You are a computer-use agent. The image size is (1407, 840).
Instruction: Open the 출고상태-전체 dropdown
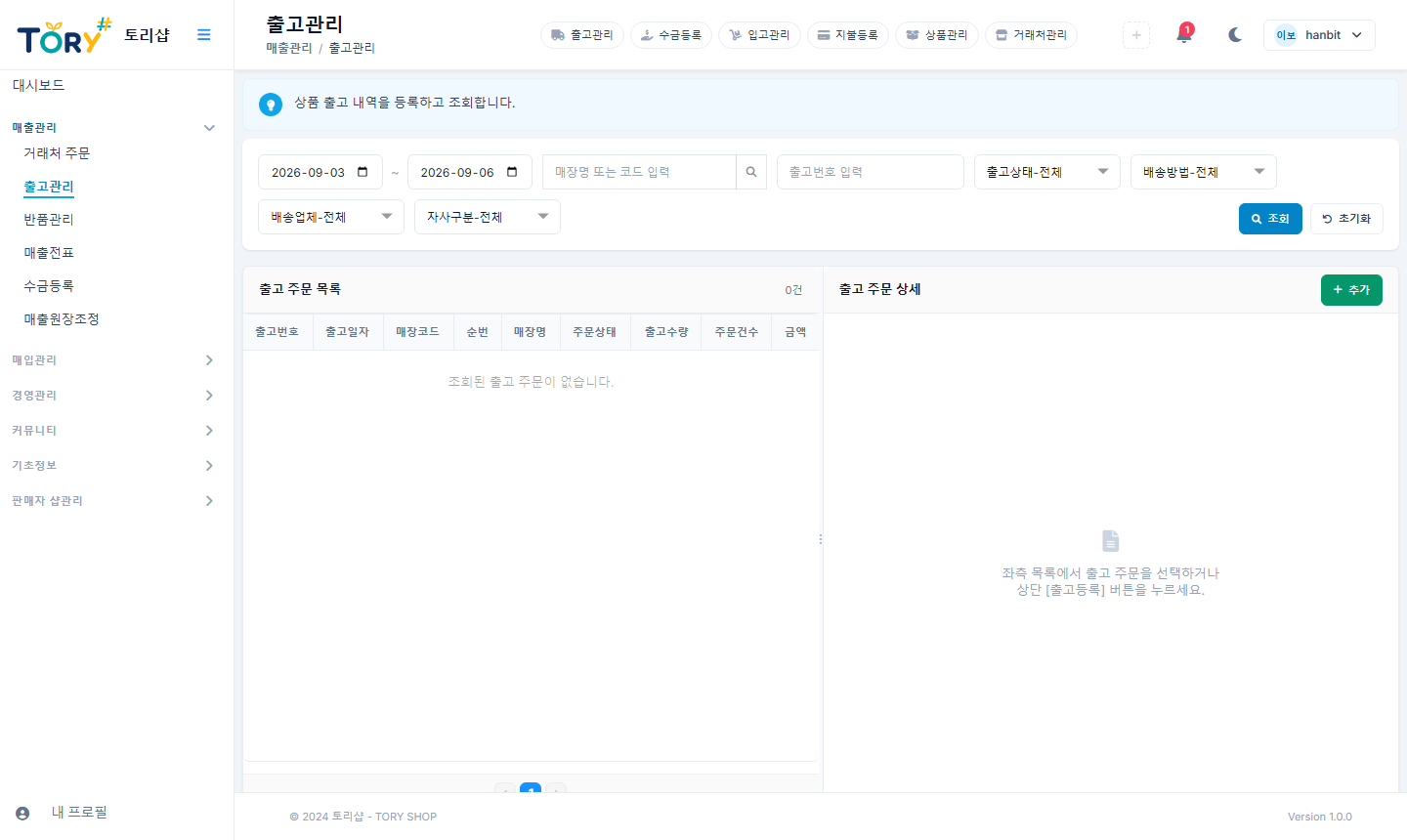pos(1047,172)
